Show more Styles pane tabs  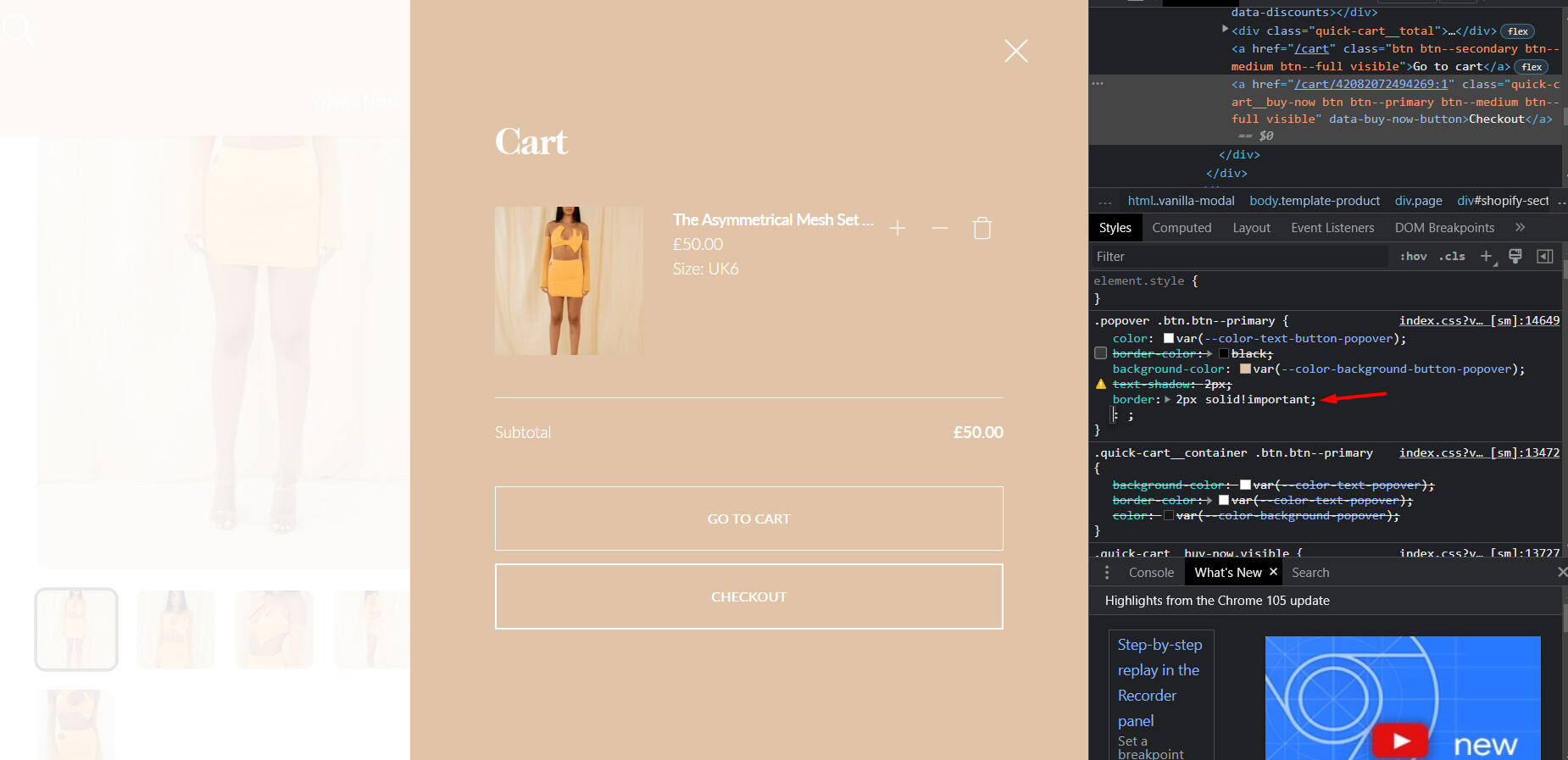click(x=1520, y=227)
